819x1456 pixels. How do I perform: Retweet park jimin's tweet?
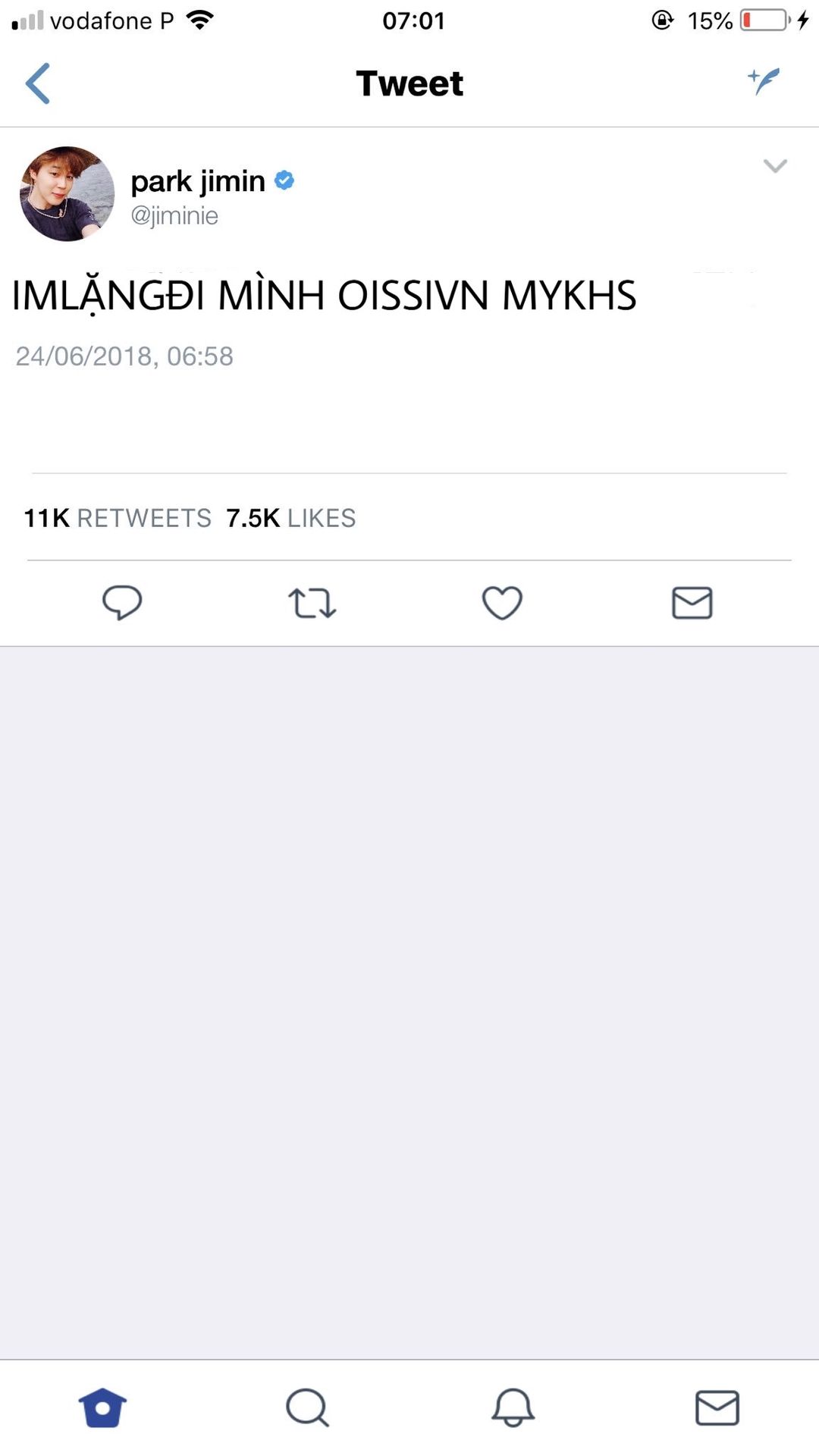[312, 604]
